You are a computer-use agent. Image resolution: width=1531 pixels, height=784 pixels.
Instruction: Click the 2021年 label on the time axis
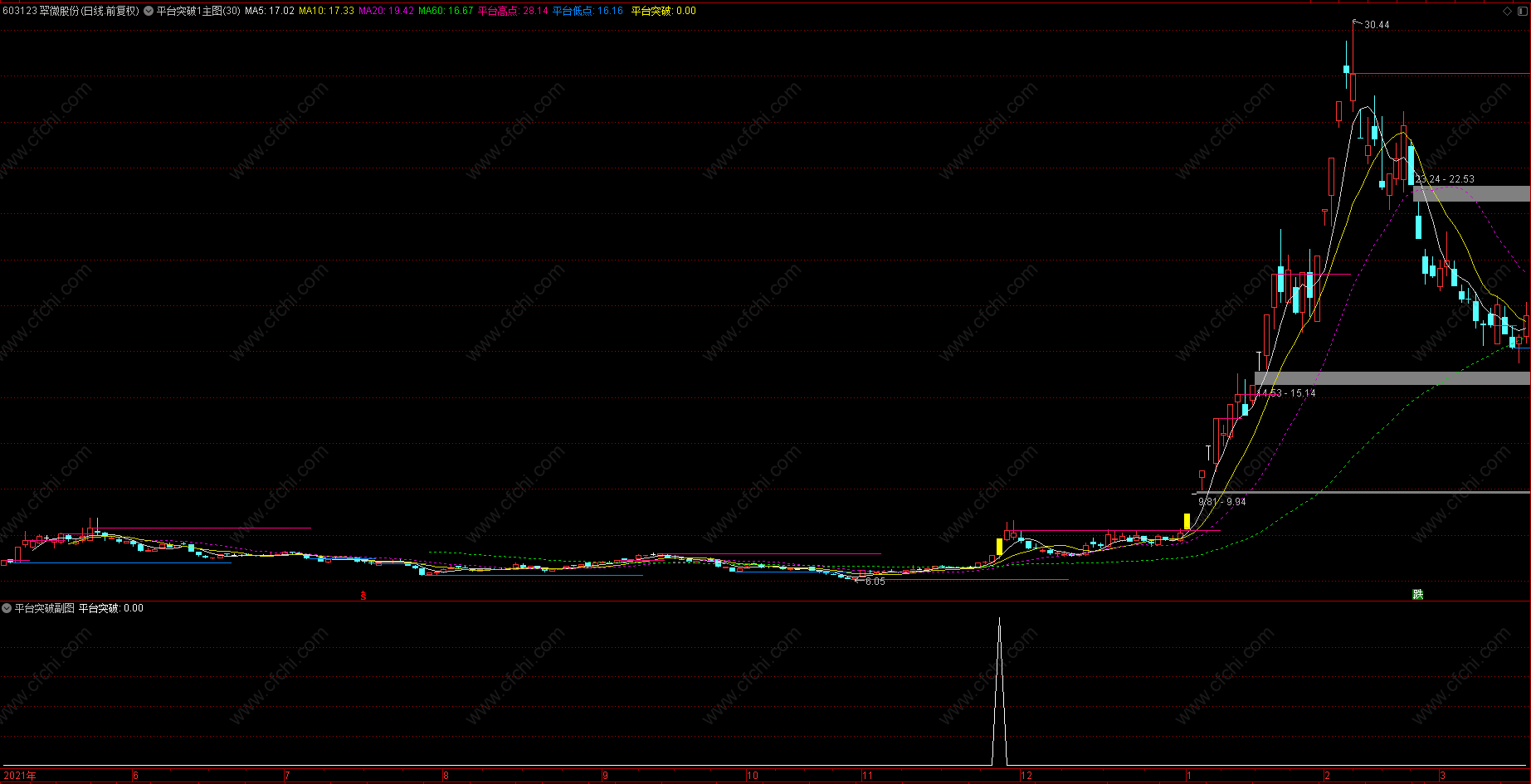(20, 776)
